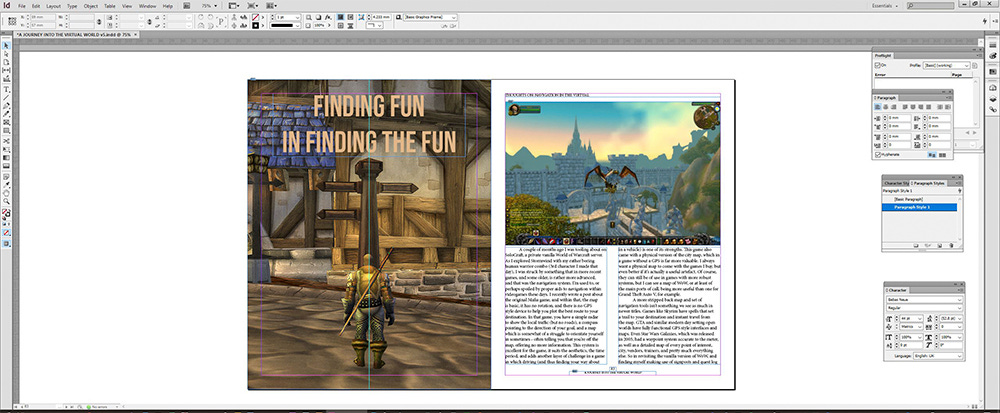Image resolution: width=1000 pixels, height=413 pixels.
Task: Select the Gradient Feather tool
Action: pyautogui.click(x=8, y=166)
